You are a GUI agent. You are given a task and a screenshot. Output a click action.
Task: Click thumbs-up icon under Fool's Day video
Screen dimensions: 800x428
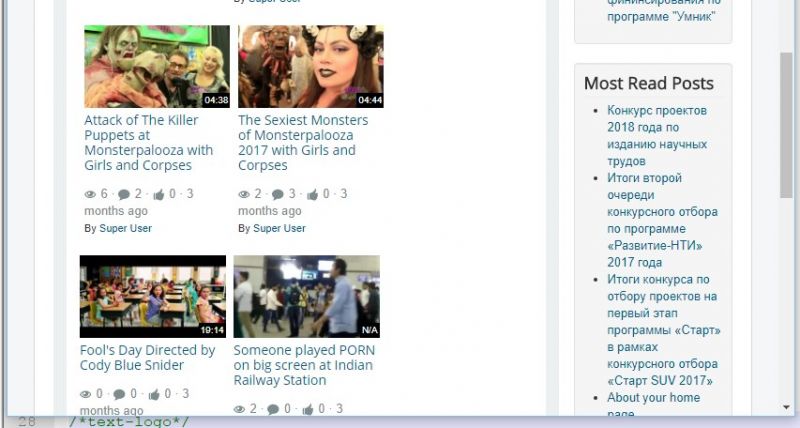click(x=153, y=395)
